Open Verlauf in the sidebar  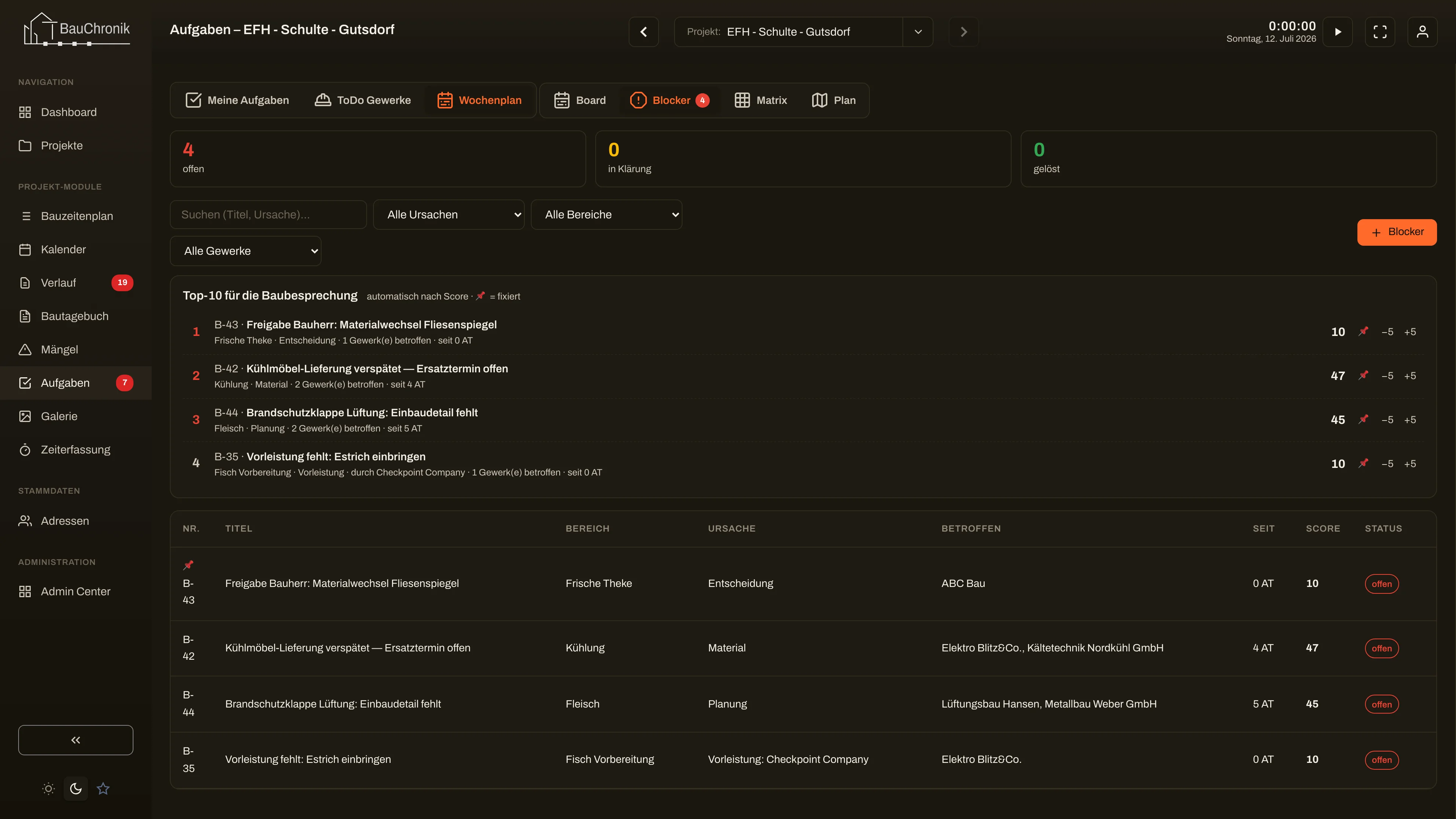coord(76,282)
